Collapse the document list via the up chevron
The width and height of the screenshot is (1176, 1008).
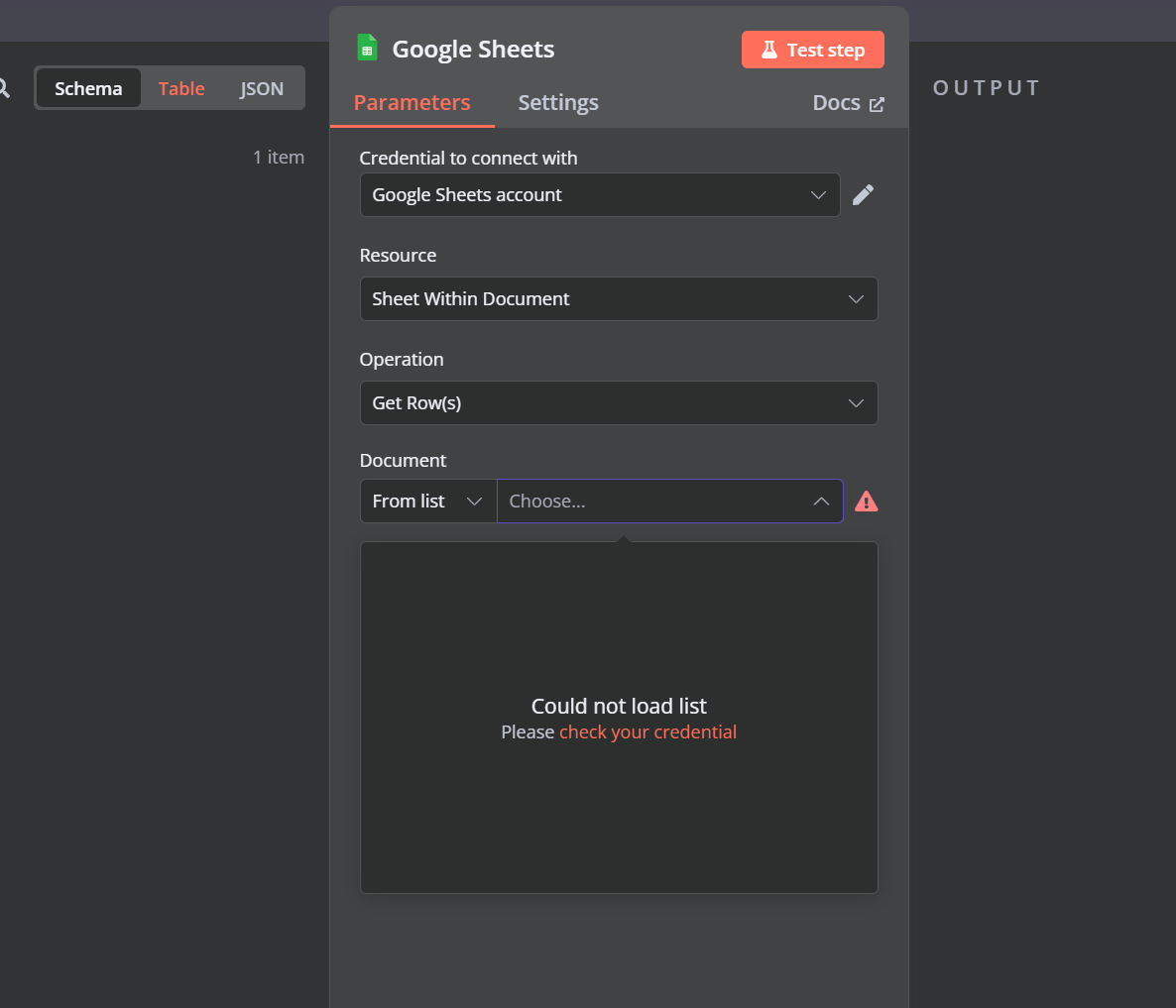pyautogui.click(x=821, y=501)
